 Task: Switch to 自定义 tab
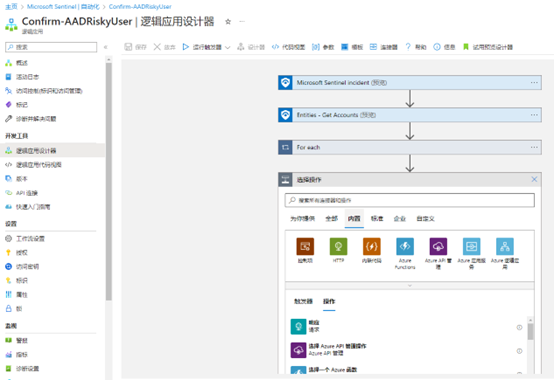(425, 219)
